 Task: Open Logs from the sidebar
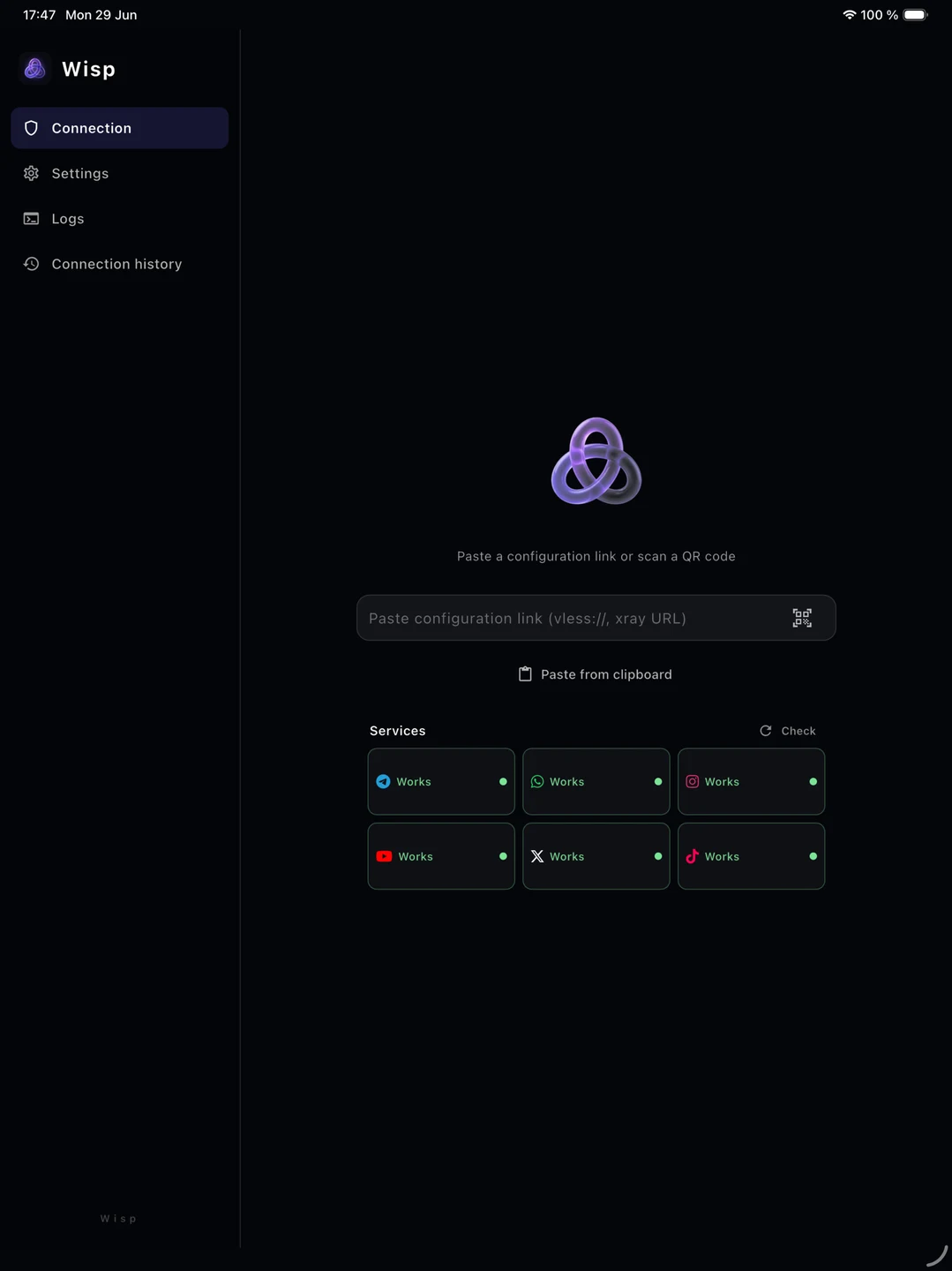point(119,219)
